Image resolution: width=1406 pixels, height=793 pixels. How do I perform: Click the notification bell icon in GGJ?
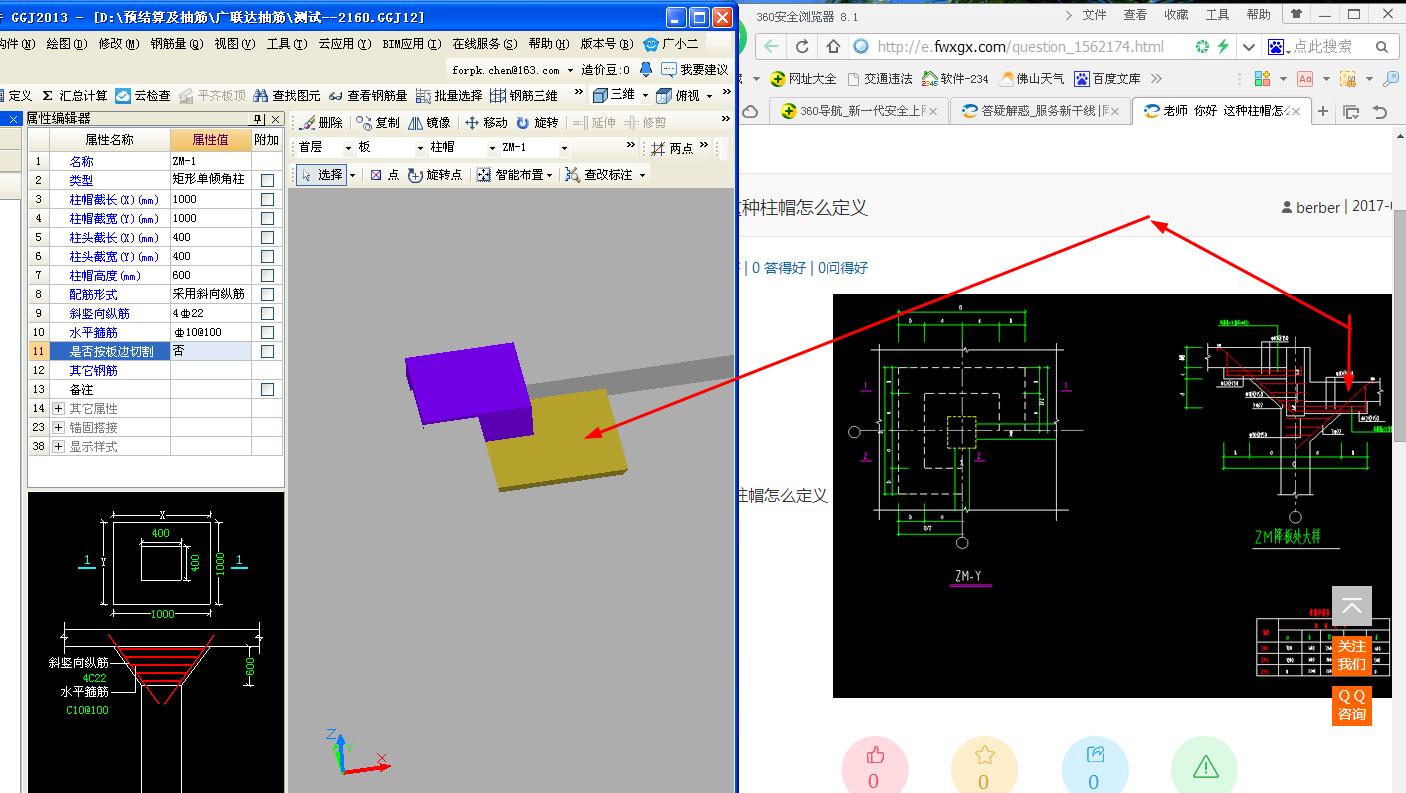[646, 69]
